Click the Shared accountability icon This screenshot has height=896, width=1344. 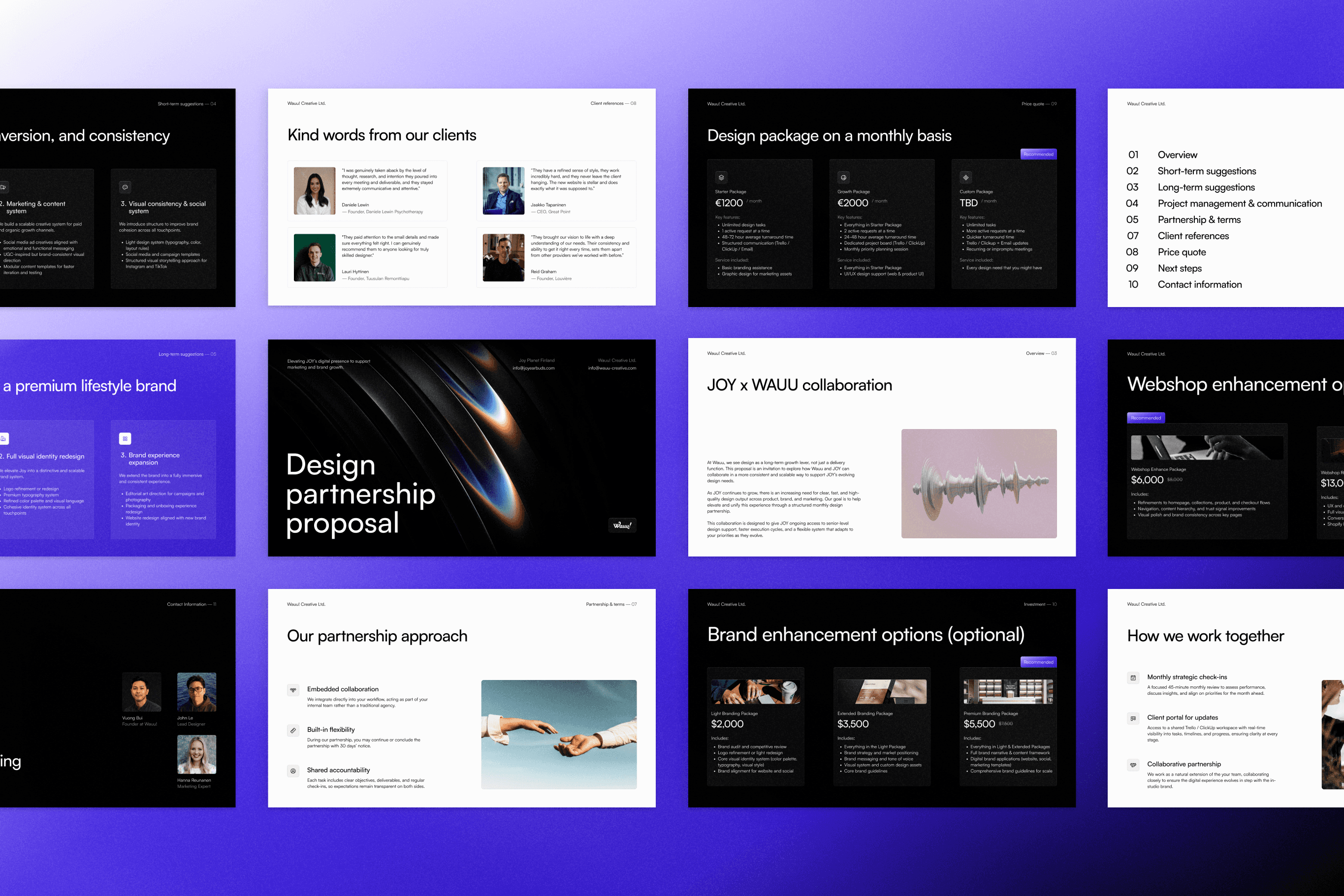[293, 771]
